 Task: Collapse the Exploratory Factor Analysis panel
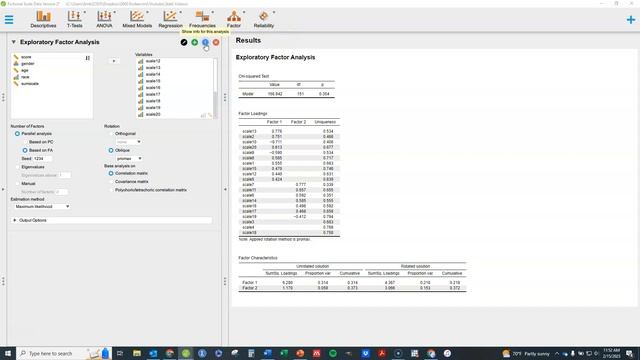[13, 42]
